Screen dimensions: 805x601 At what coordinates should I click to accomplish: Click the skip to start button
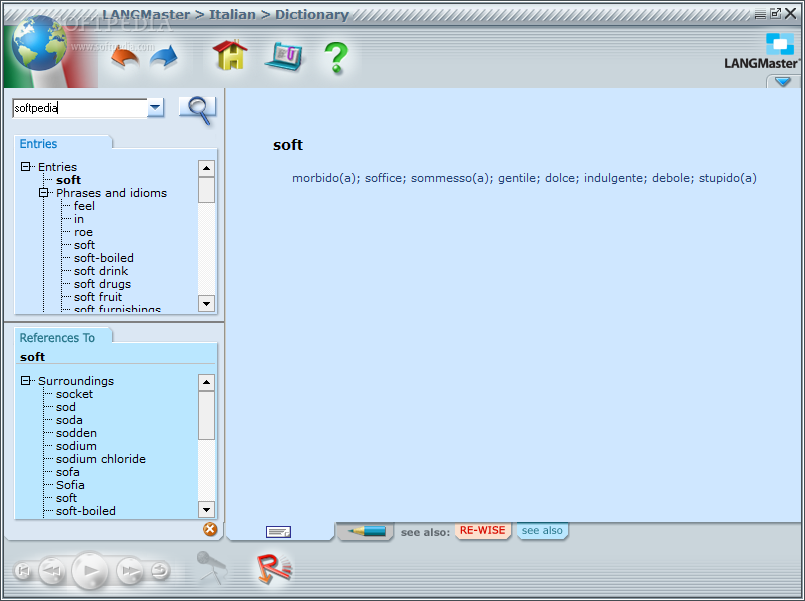[x=23, y=571]
